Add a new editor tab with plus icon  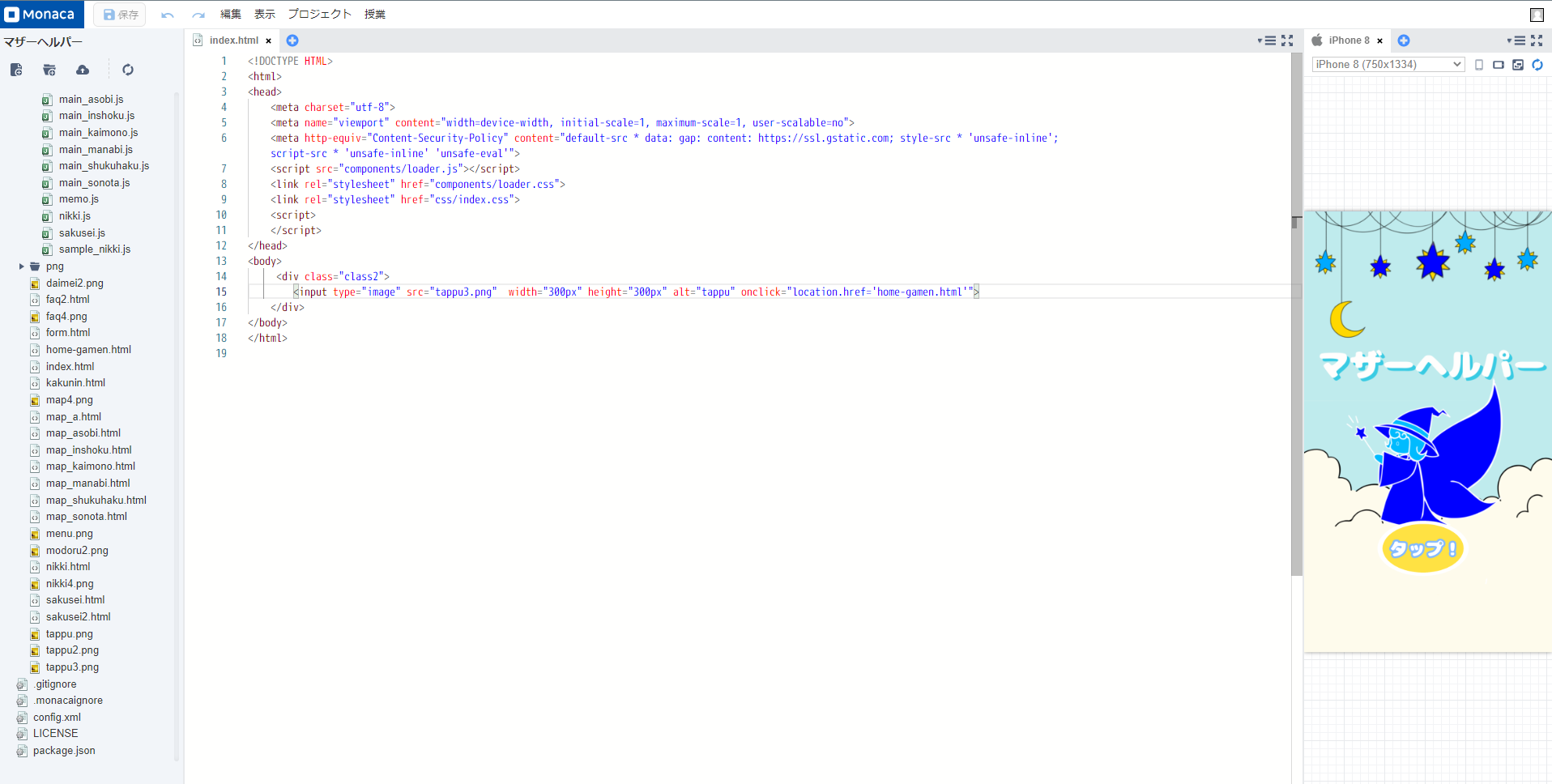292,40
